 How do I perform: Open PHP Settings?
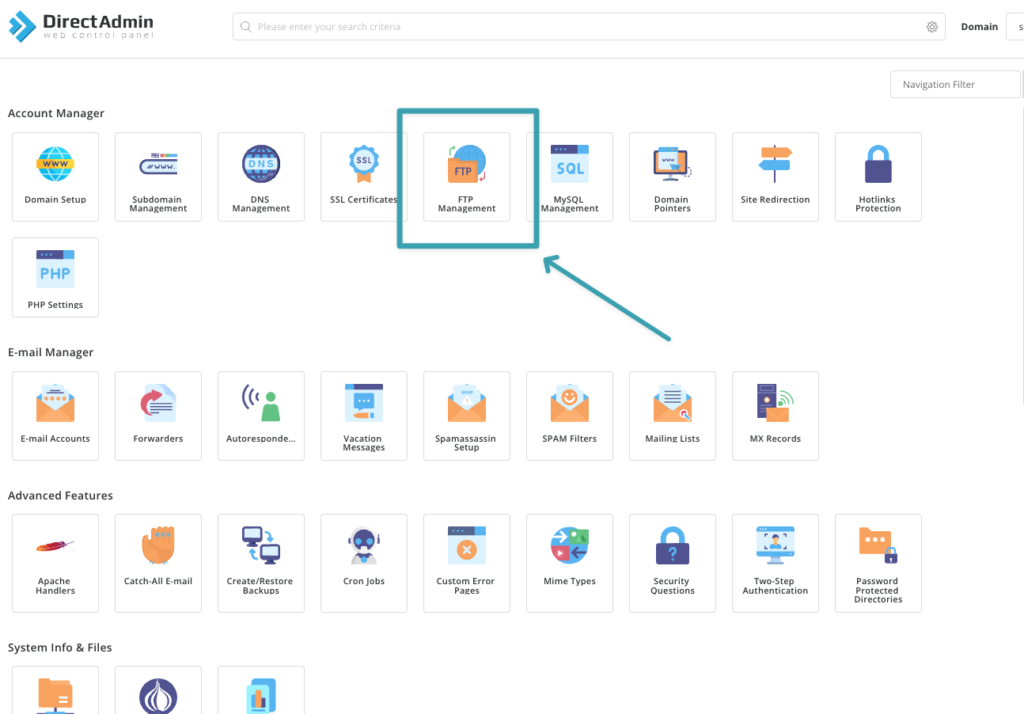(x=56, y=278)
